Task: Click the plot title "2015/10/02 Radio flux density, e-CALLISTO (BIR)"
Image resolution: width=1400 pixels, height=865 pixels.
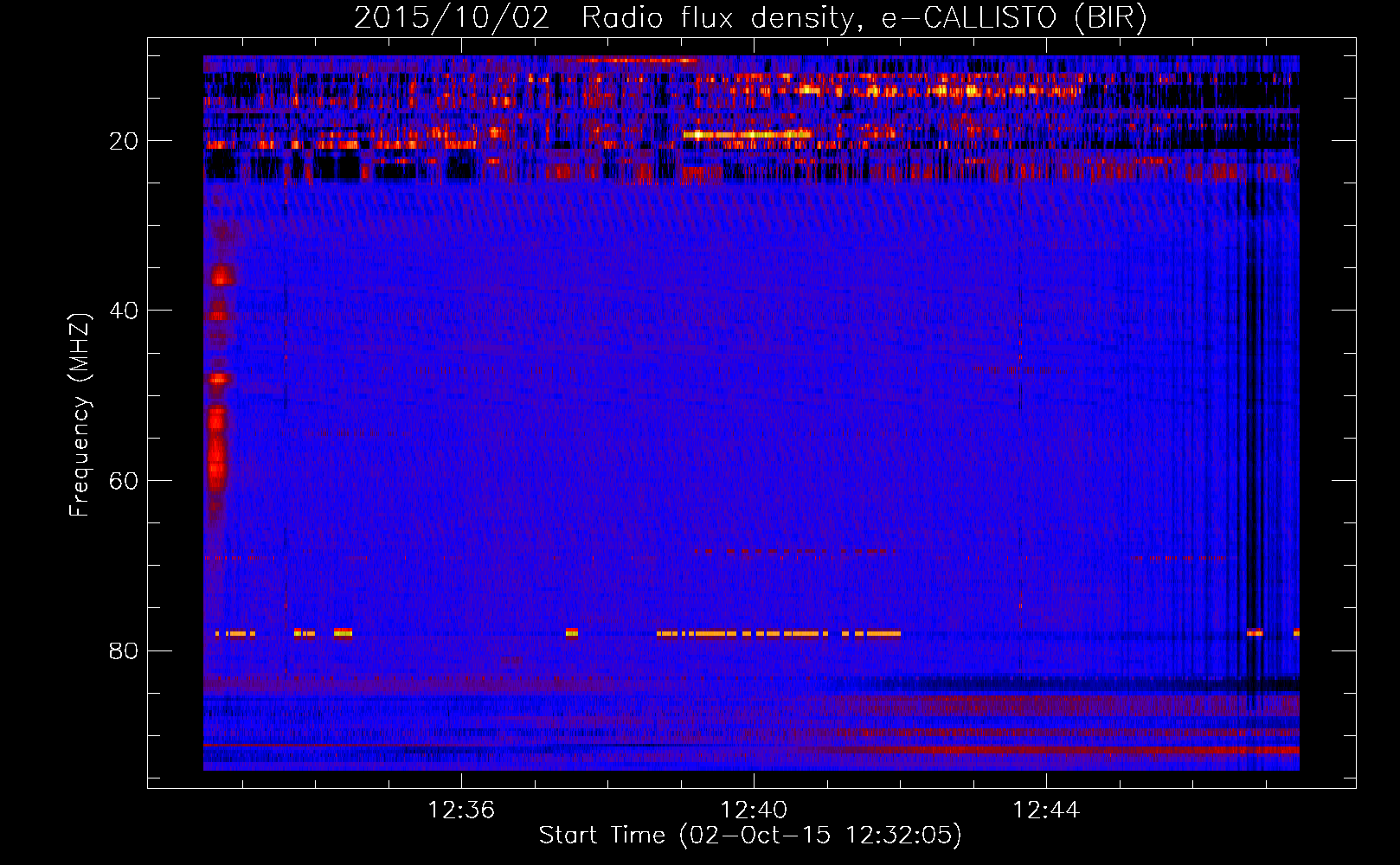Action: [750, 17]
